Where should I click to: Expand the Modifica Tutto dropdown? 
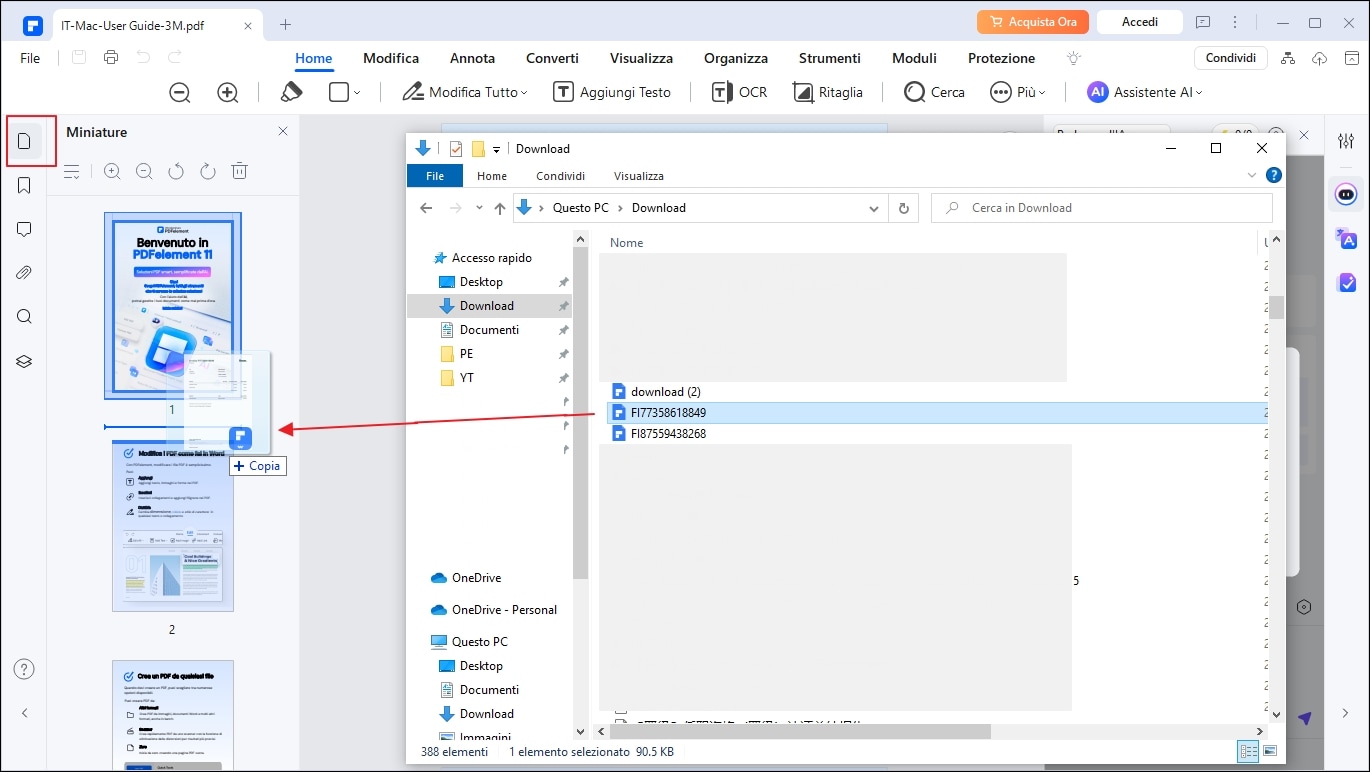click(x=525, y=93)
